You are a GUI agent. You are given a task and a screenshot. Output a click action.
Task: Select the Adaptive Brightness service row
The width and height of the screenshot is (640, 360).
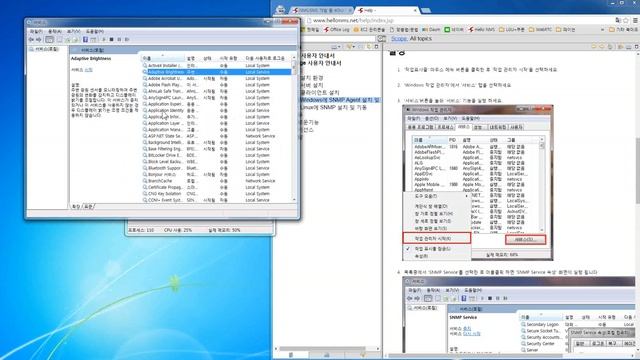[x=217, y=72]
